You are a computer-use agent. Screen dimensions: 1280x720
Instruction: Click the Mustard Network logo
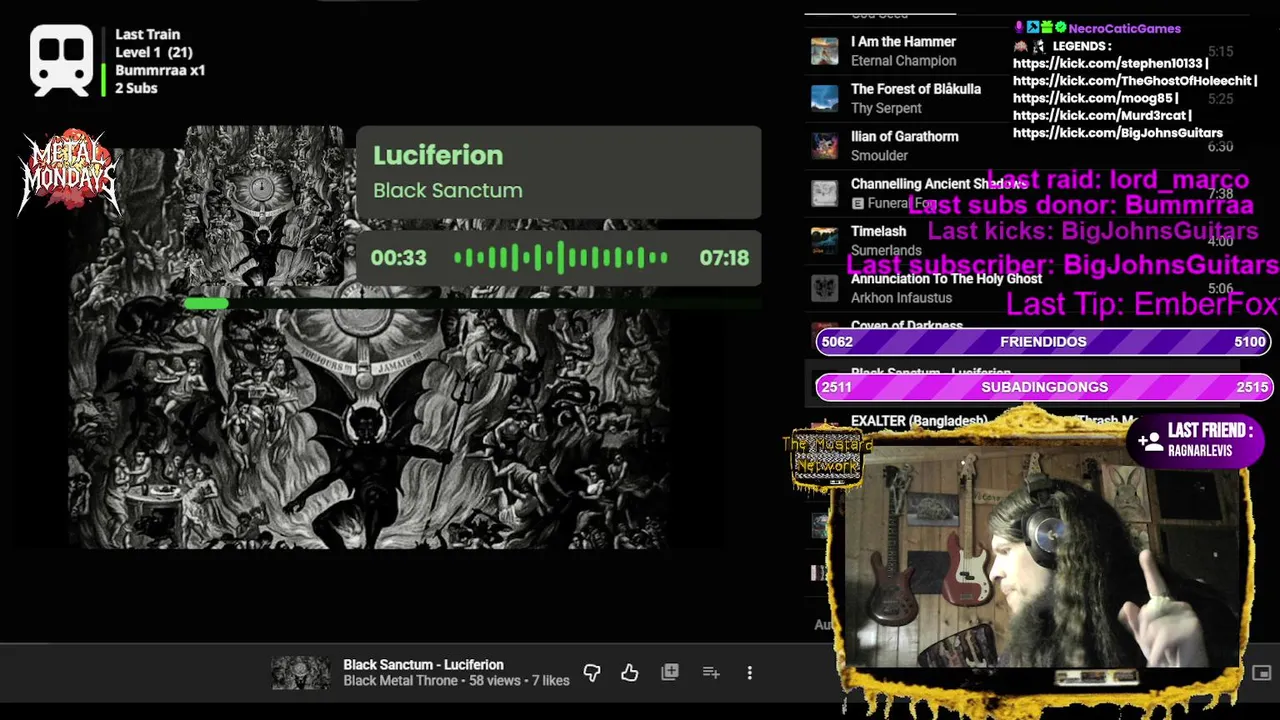[x=826, y=458]
